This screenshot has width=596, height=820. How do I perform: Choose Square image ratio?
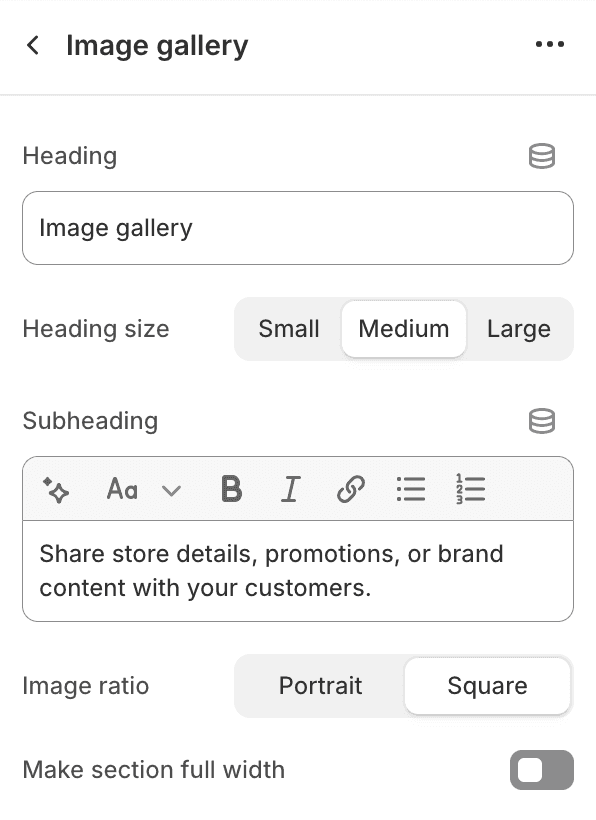coord(487,686)
